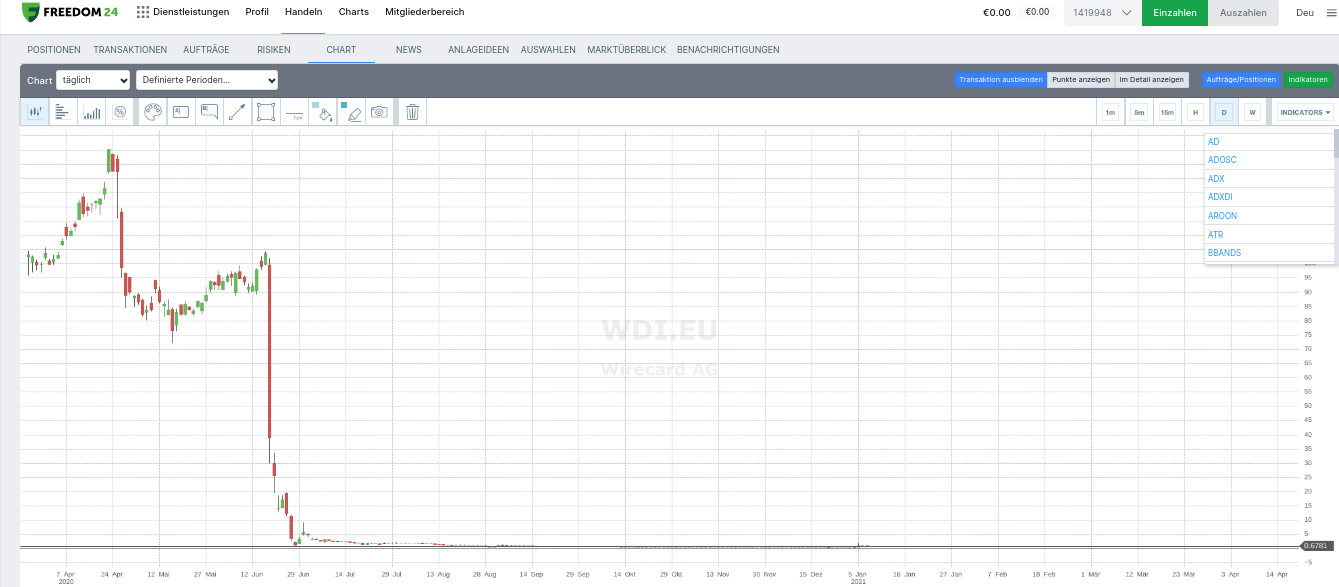Collapse the INDICATORS dropdown
The height and width of the screenshot is (587, 1339).
click(1305, 113)
